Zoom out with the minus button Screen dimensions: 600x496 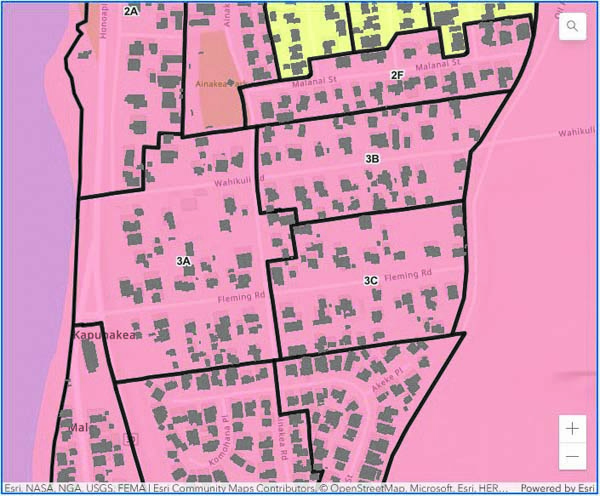(572, 456)
